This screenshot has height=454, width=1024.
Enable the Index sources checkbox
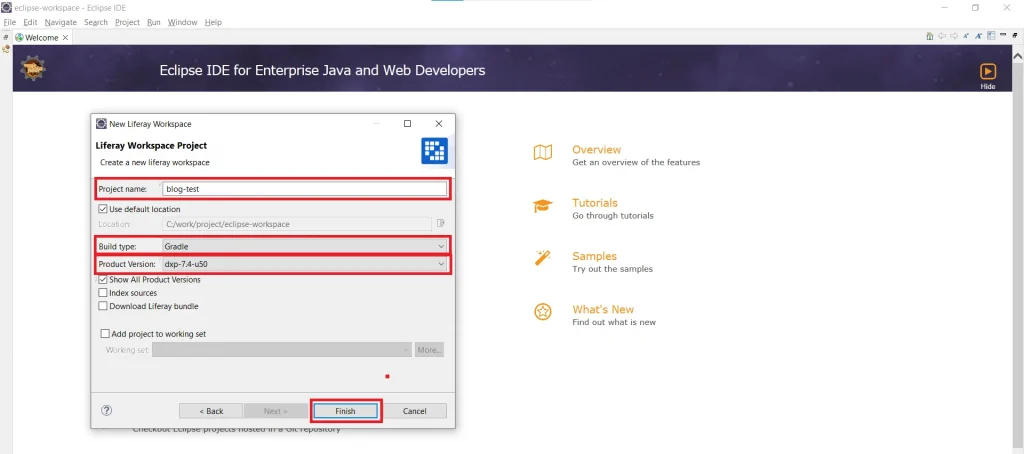[103, 293]
